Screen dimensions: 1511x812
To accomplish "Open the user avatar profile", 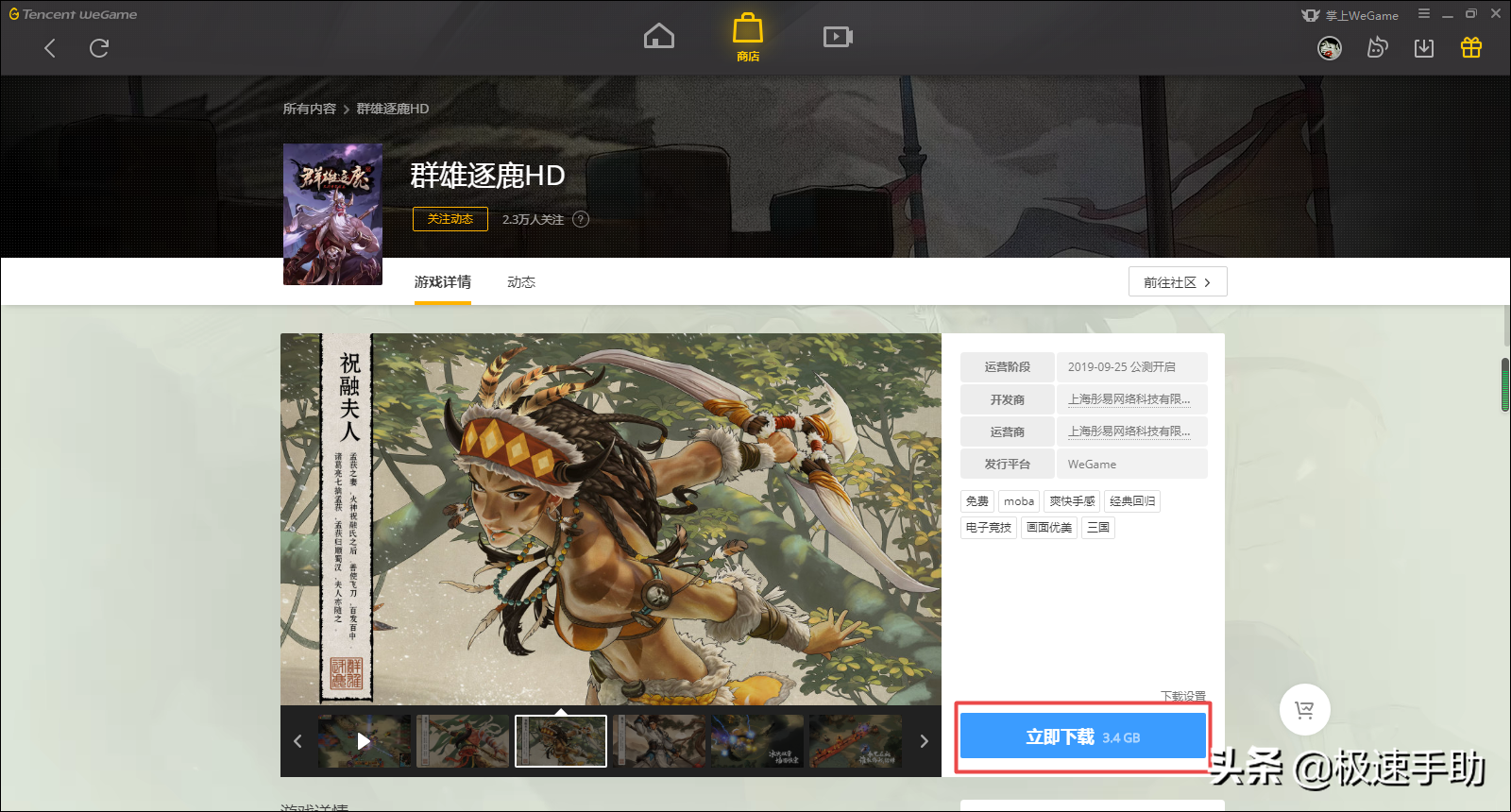I will click(1330, 48).
